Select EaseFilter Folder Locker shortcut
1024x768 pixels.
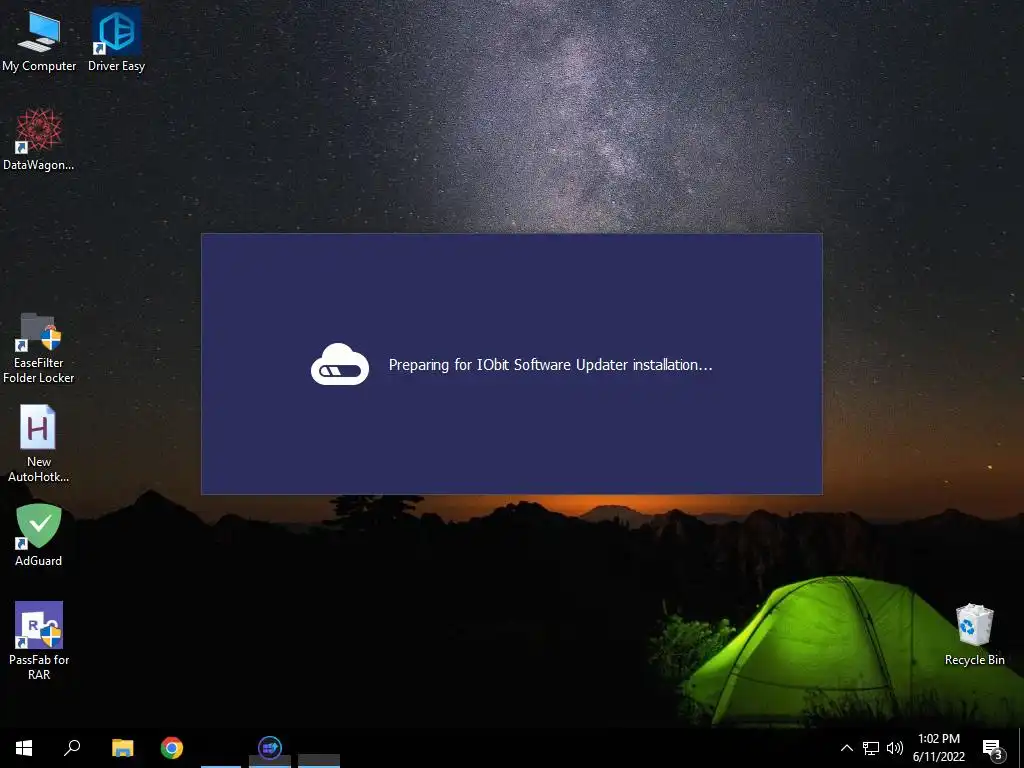[x=39, y=348]
